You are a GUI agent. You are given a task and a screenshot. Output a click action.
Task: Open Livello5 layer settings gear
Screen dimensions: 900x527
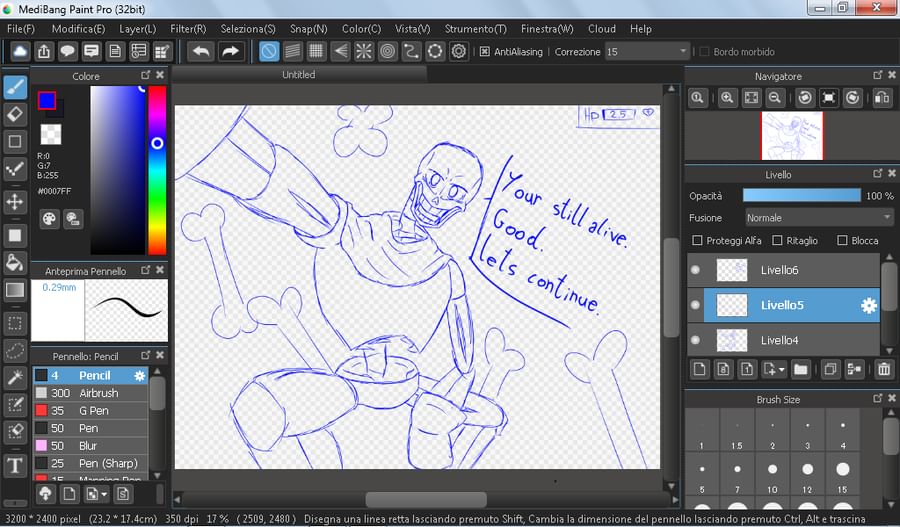point(869,305)
